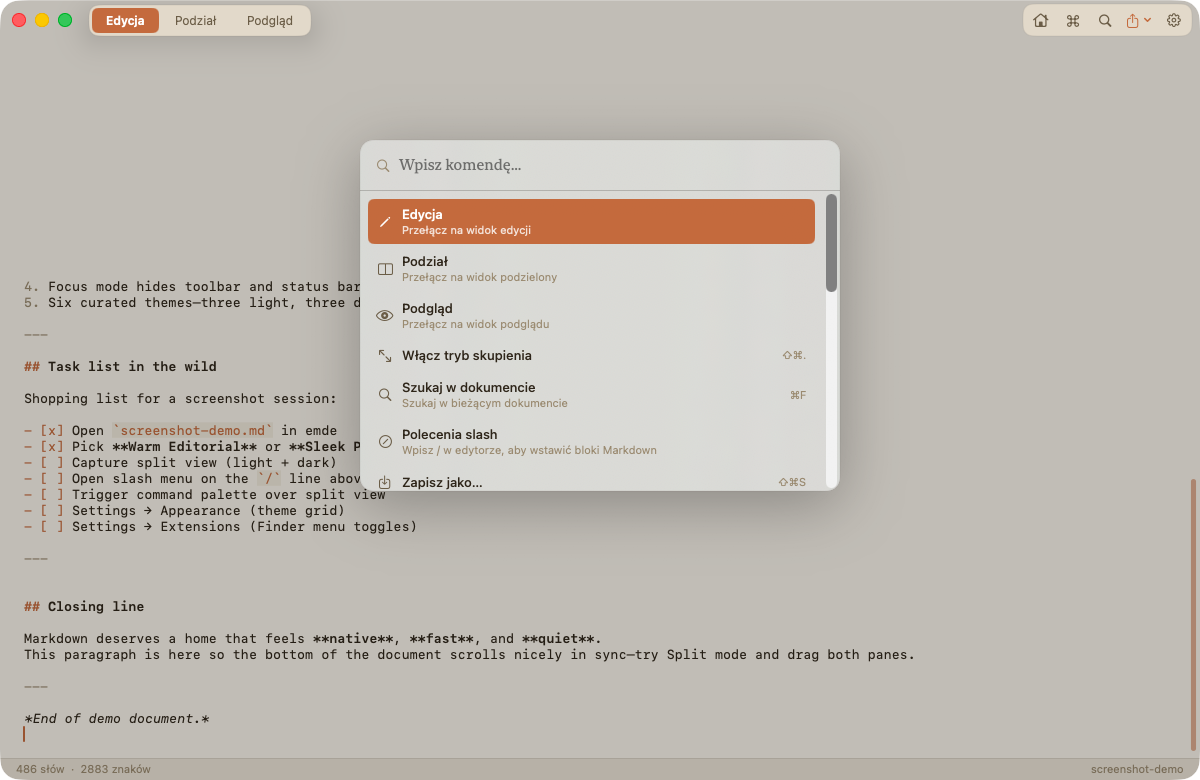Expand the export dropdown chevron
Viewport: 1200px width, 780px height.
pos(1147,20)
